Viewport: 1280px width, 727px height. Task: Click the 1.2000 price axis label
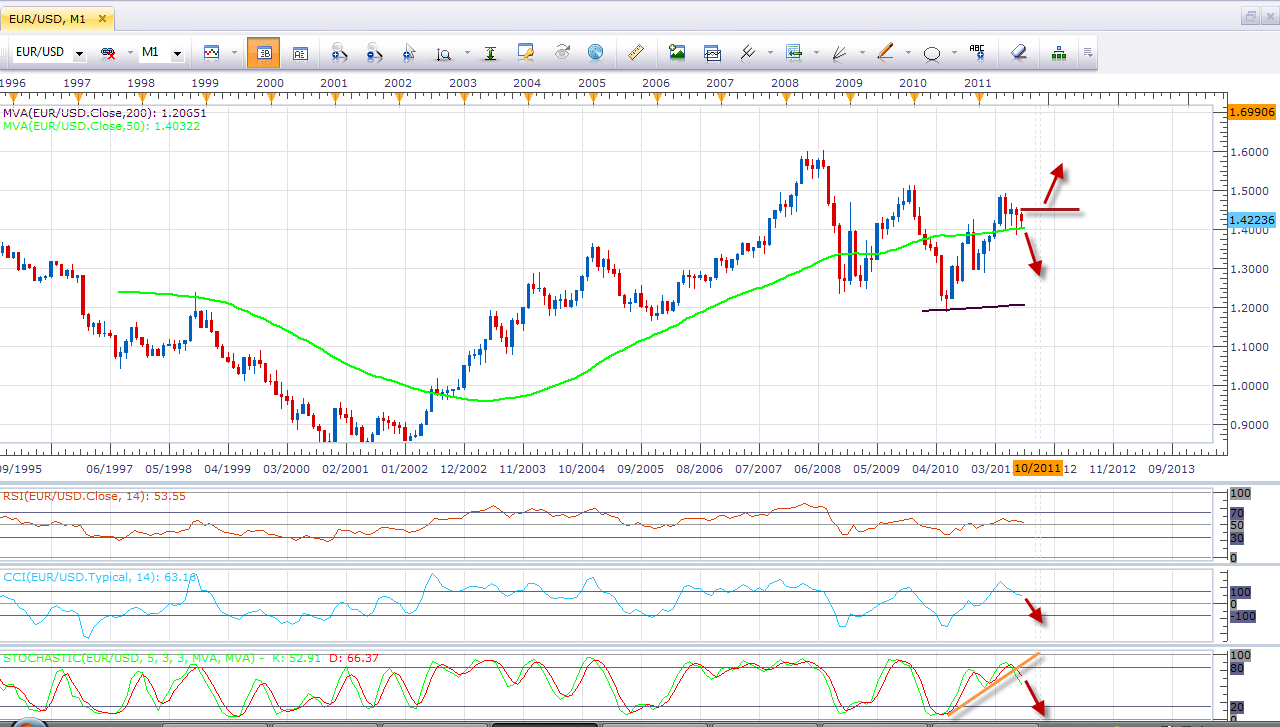click(x=1249, y=308)
